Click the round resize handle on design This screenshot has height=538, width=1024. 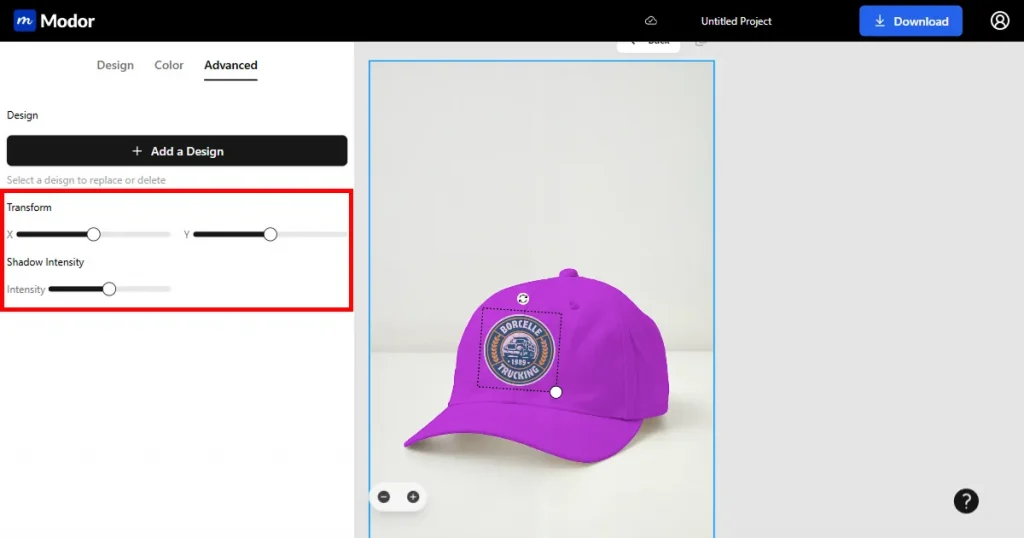pyautogui.click(x=556, y=392)
